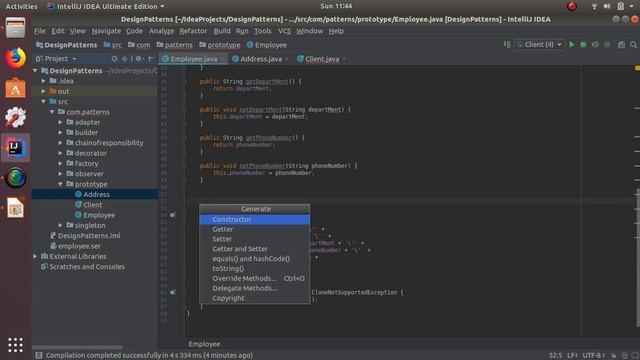
Task: Choose Override Methods... in Generate popup
Action: pos(255,278)
